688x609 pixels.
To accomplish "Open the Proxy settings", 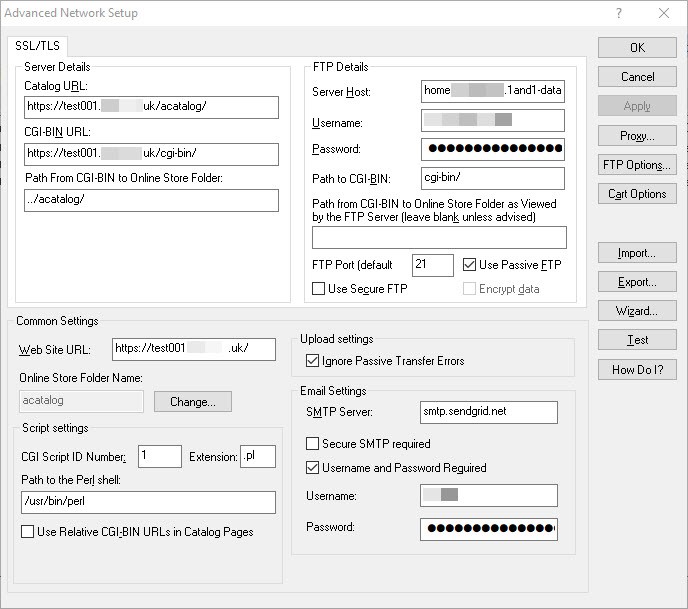I will pos(637,135).
